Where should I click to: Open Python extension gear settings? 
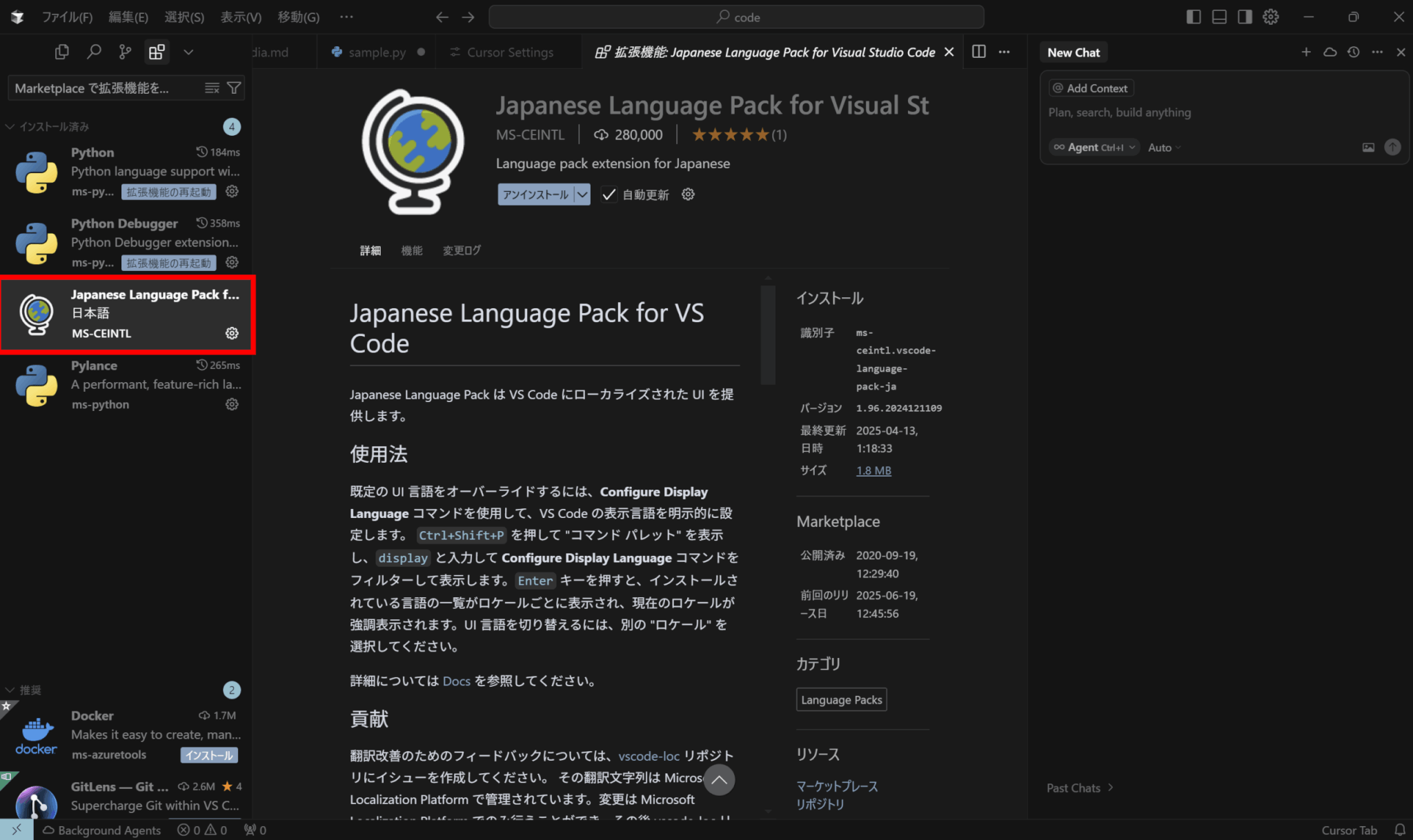233,191
